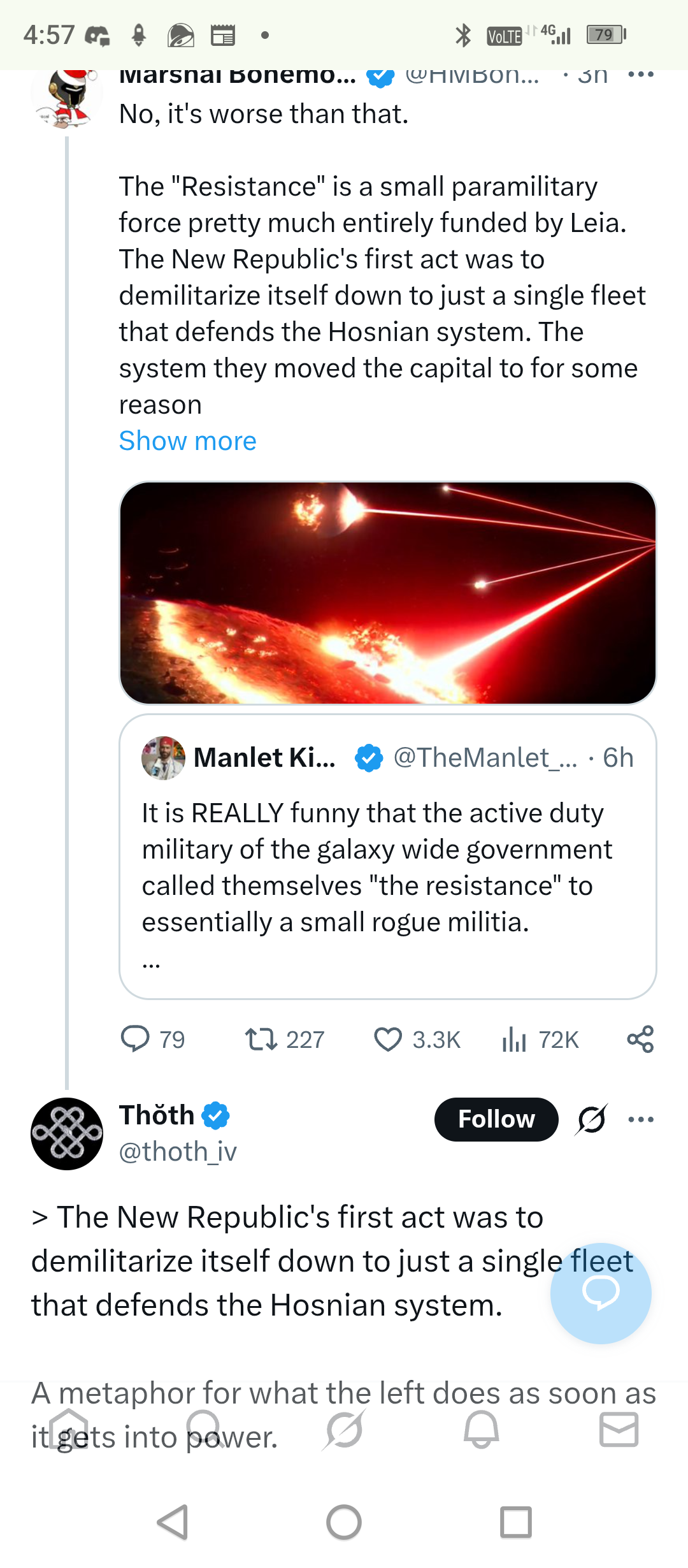Tap Android back navigation button

point(173,1523)
